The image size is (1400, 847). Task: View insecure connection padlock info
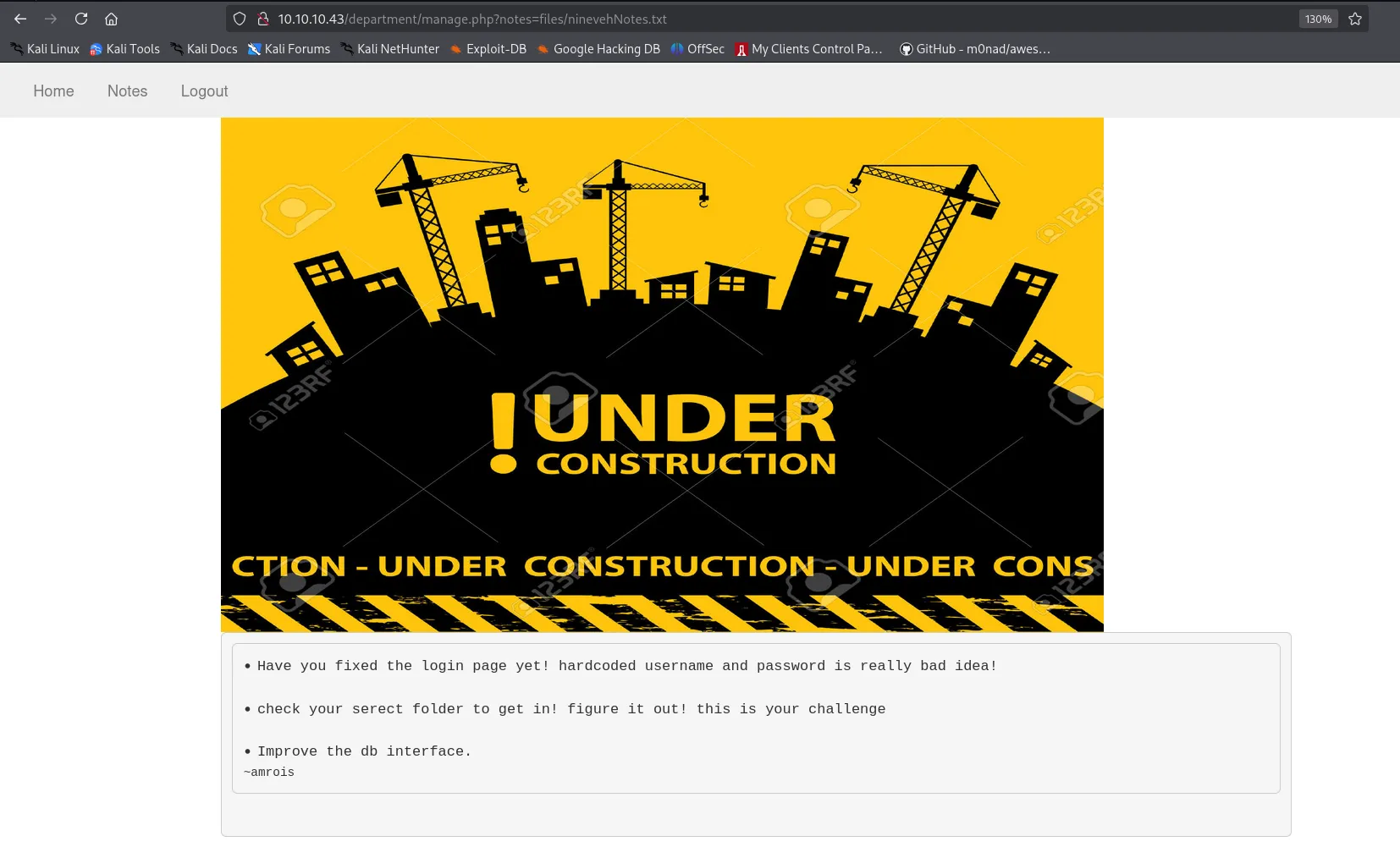pos(263,19)
